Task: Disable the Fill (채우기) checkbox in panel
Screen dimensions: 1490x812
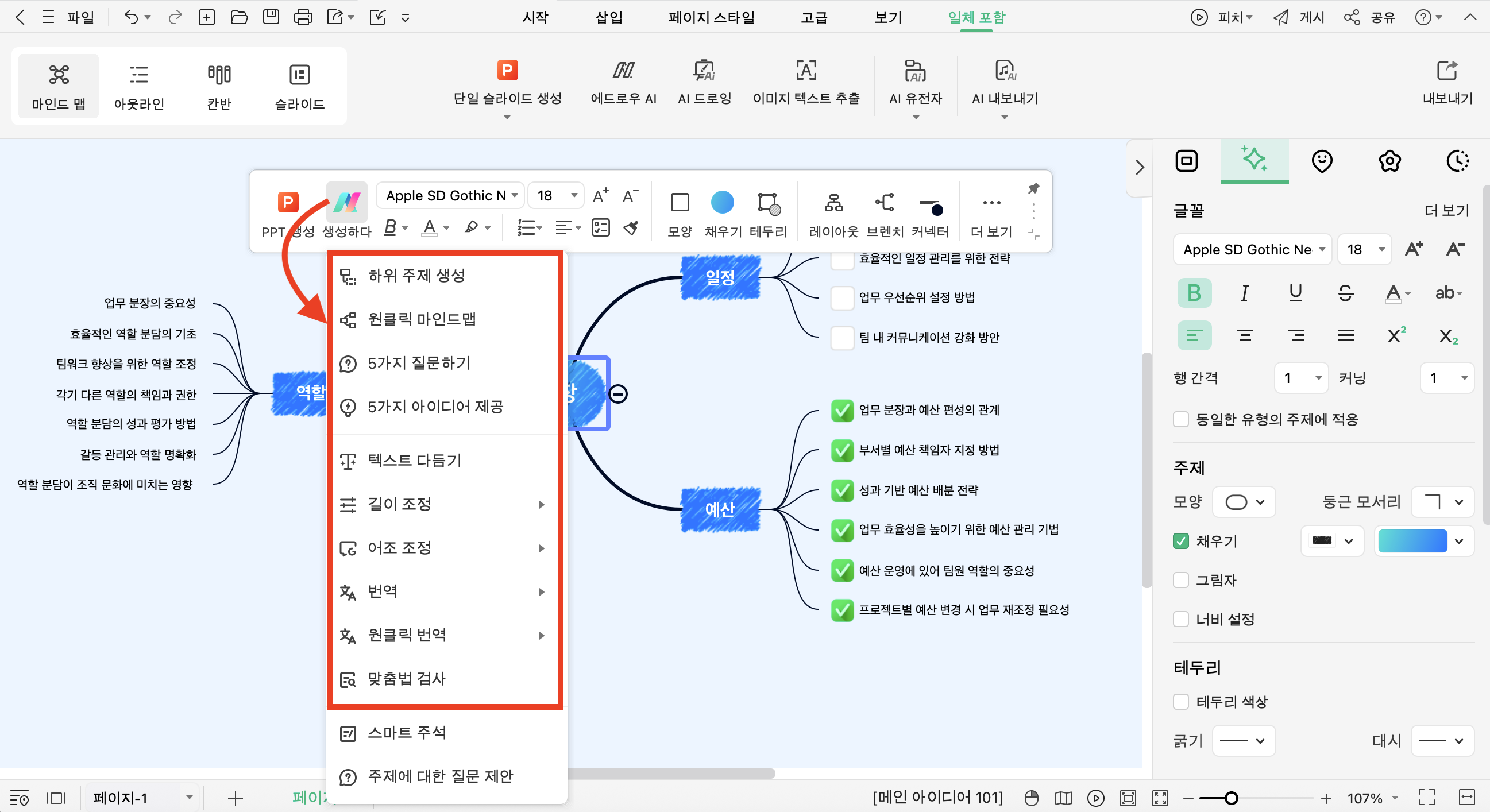Action: click(1180, 542)
